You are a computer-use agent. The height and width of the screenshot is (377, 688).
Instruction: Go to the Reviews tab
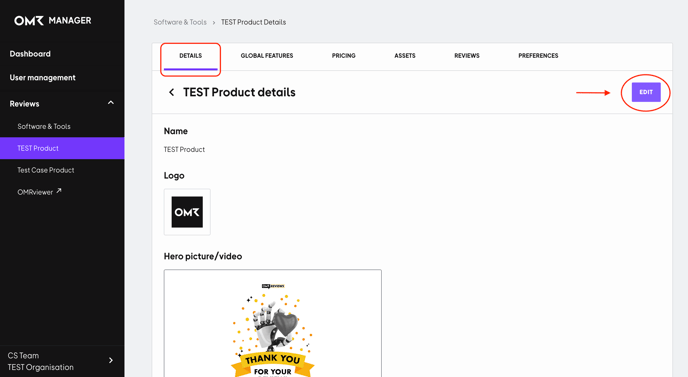[x=467, y=56]
